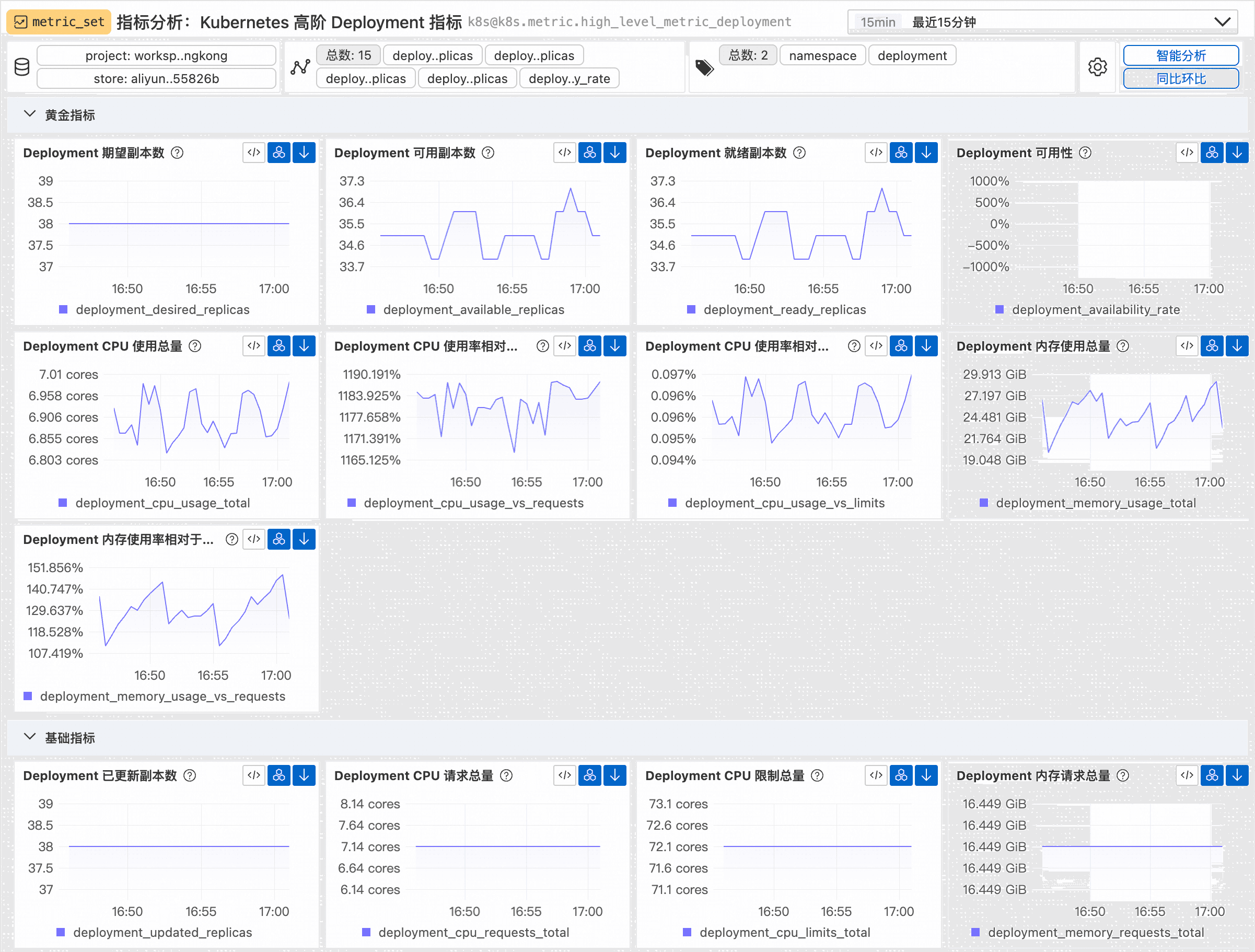Click code view icon on Deployment 期望副本数 panel
1255x952 pixels.
253,153
